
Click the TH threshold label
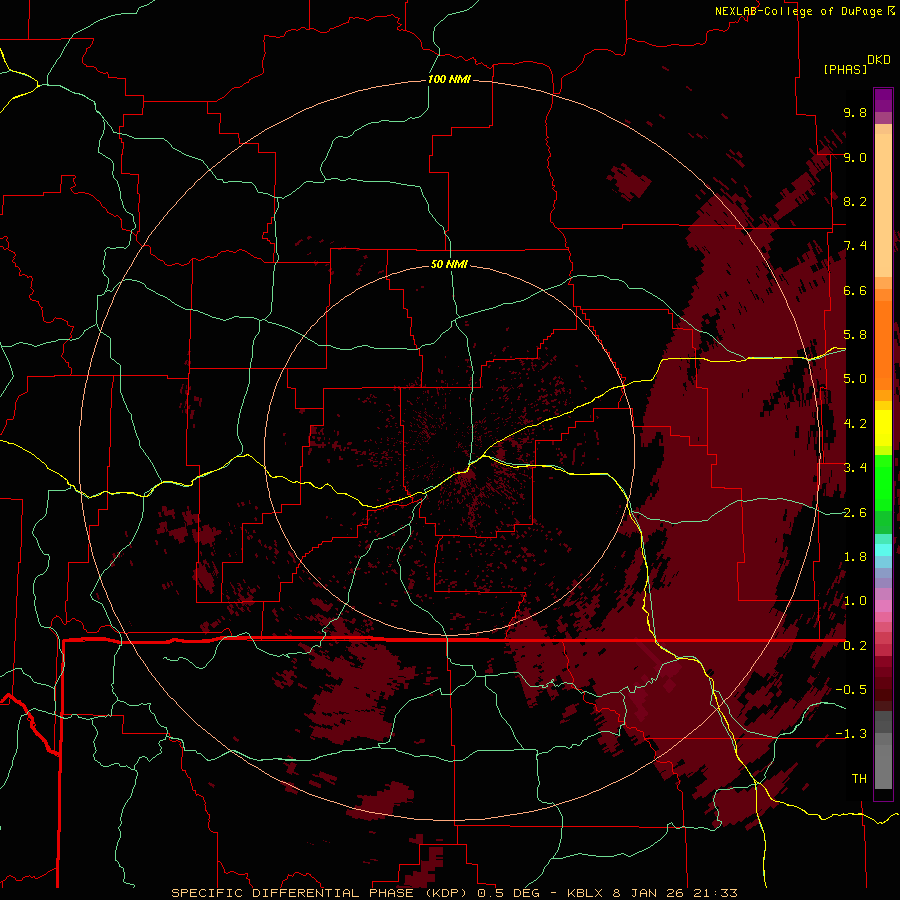[x=859, y=779]
